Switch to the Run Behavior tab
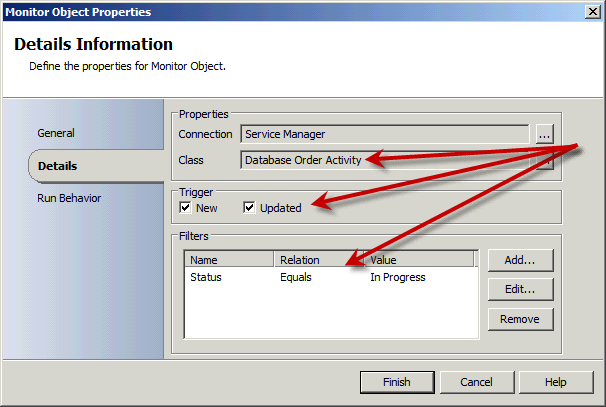The height and width of the screenshot is (407, 606). click(x=69, y=198)
